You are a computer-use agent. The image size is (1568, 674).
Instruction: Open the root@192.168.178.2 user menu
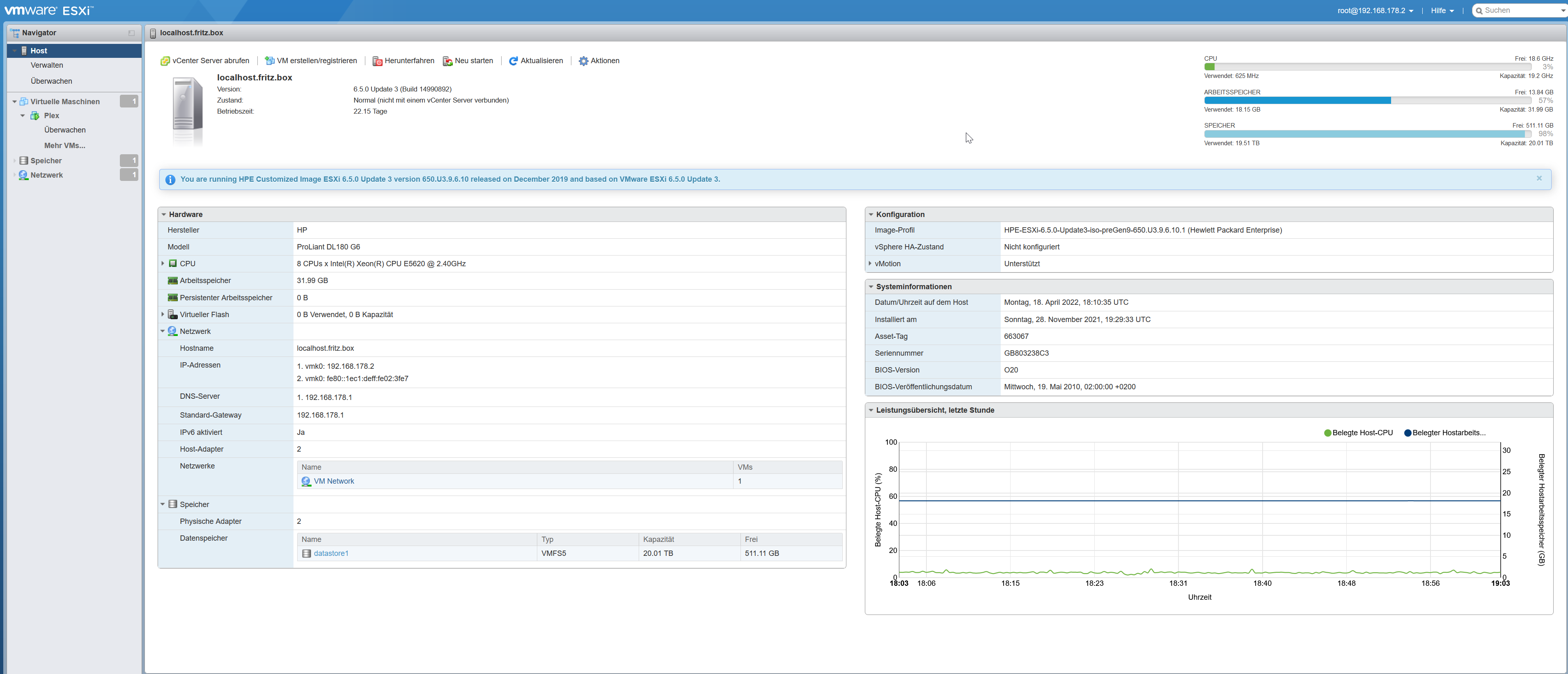click(x=1375, y=11)
